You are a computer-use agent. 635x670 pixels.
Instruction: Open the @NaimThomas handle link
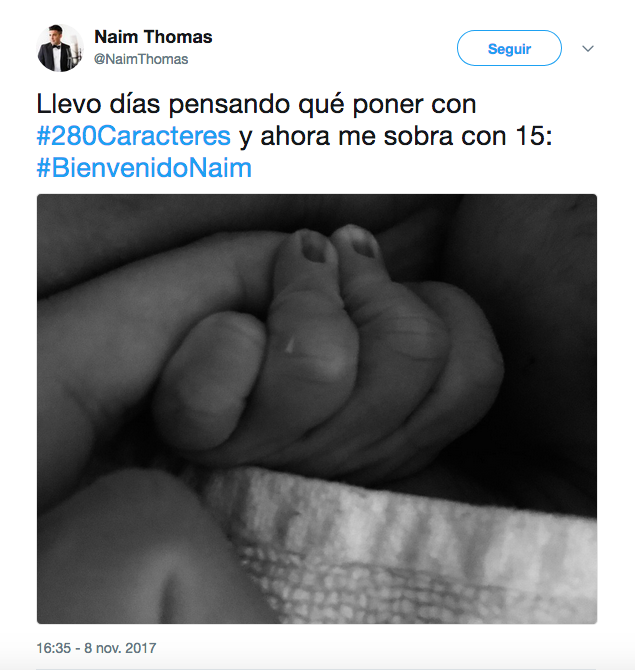click(x=141, y=59)
